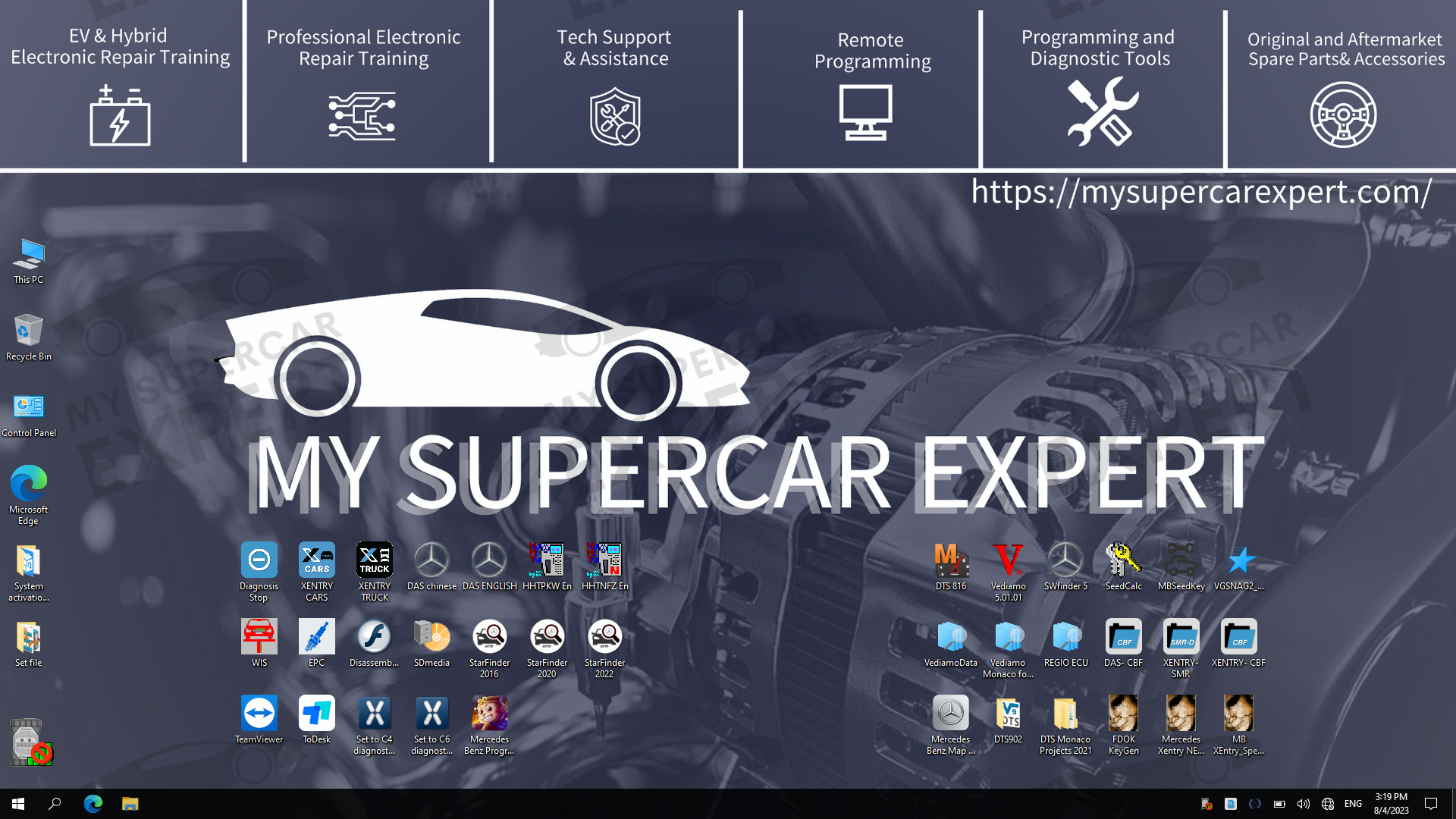The width and height of the screenshot is (1456, 819).
Task: Click the taskbar clock showing 3:19 PM
Action: (x=1391, y=804)
